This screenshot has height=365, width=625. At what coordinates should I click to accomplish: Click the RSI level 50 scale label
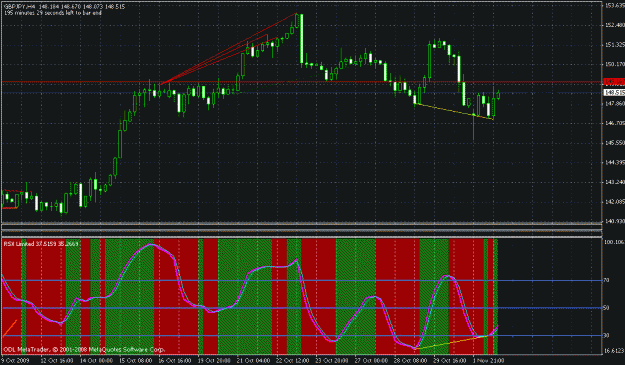pyautogui.click(x=607, y=308)
